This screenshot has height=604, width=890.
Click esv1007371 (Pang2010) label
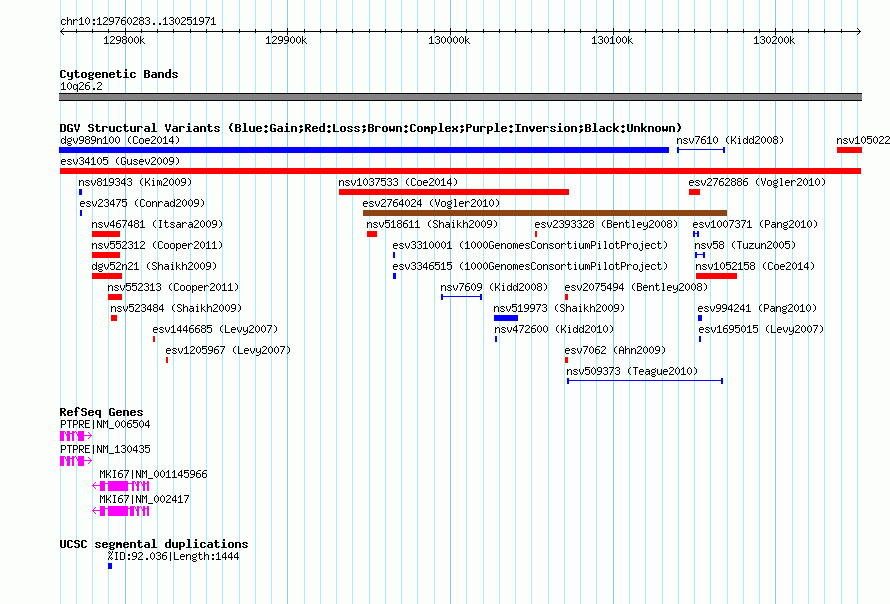[x=755, y=224]
